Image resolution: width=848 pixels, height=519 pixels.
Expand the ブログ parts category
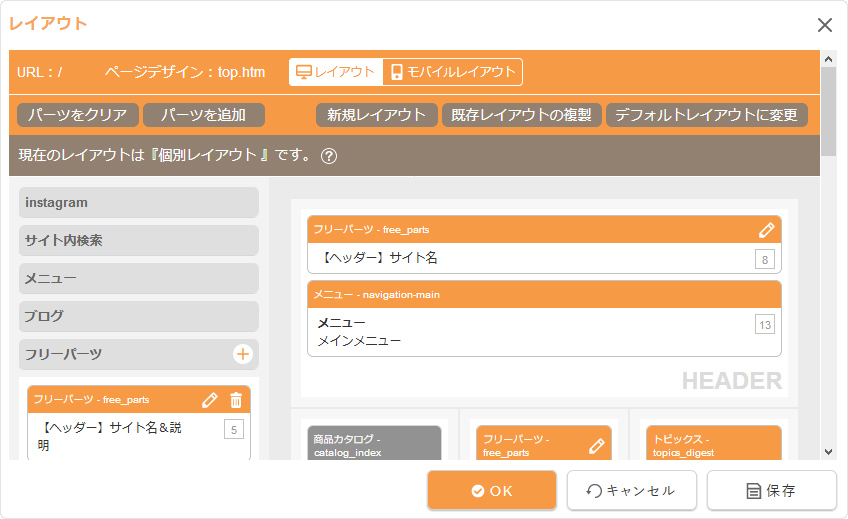tap(138, 316)
